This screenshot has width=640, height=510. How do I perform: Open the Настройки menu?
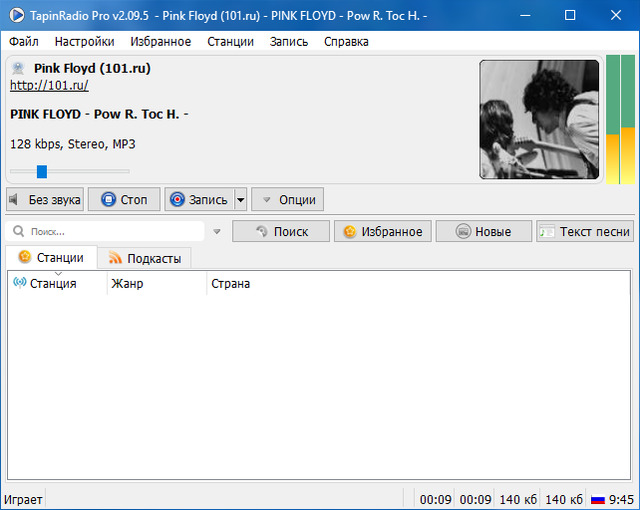(84, 41)
